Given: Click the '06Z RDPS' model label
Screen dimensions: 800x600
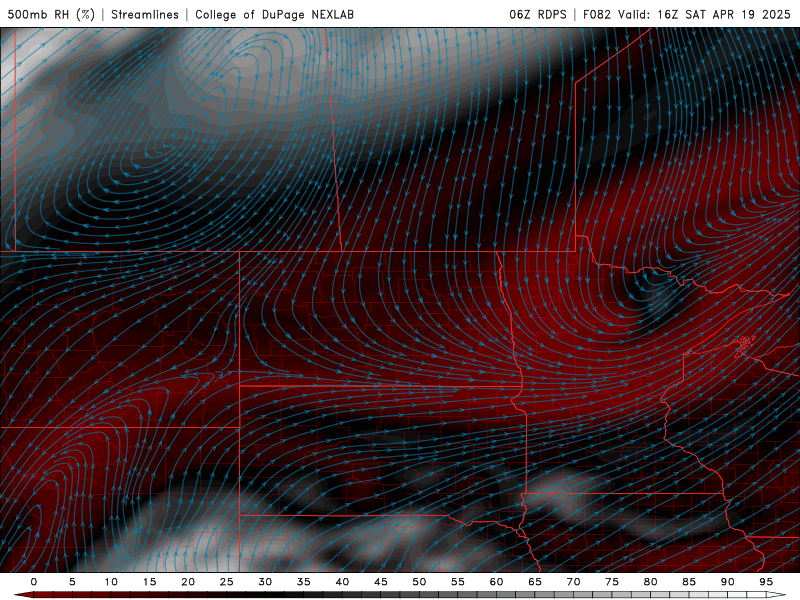Looking at the screenshot, I should 538,14.
